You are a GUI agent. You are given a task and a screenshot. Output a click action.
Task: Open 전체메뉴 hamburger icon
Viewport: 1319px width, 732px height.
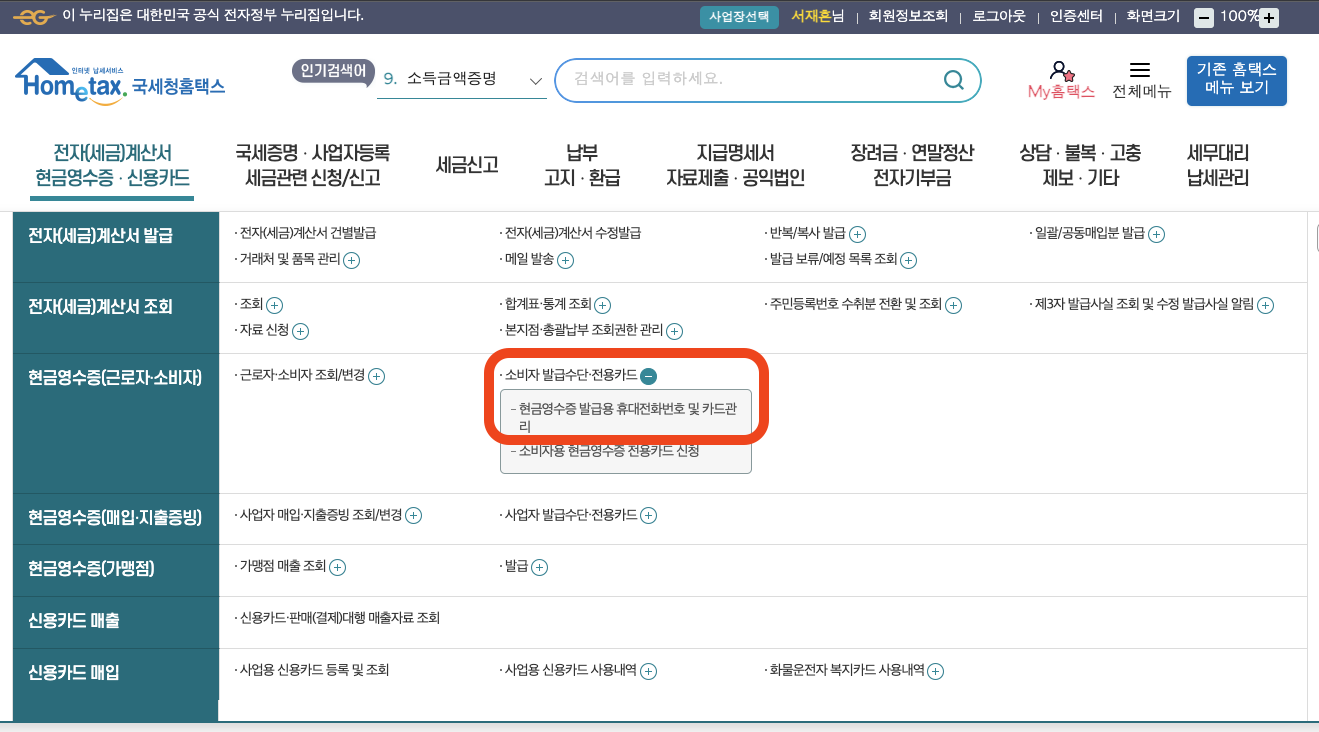1139,68
